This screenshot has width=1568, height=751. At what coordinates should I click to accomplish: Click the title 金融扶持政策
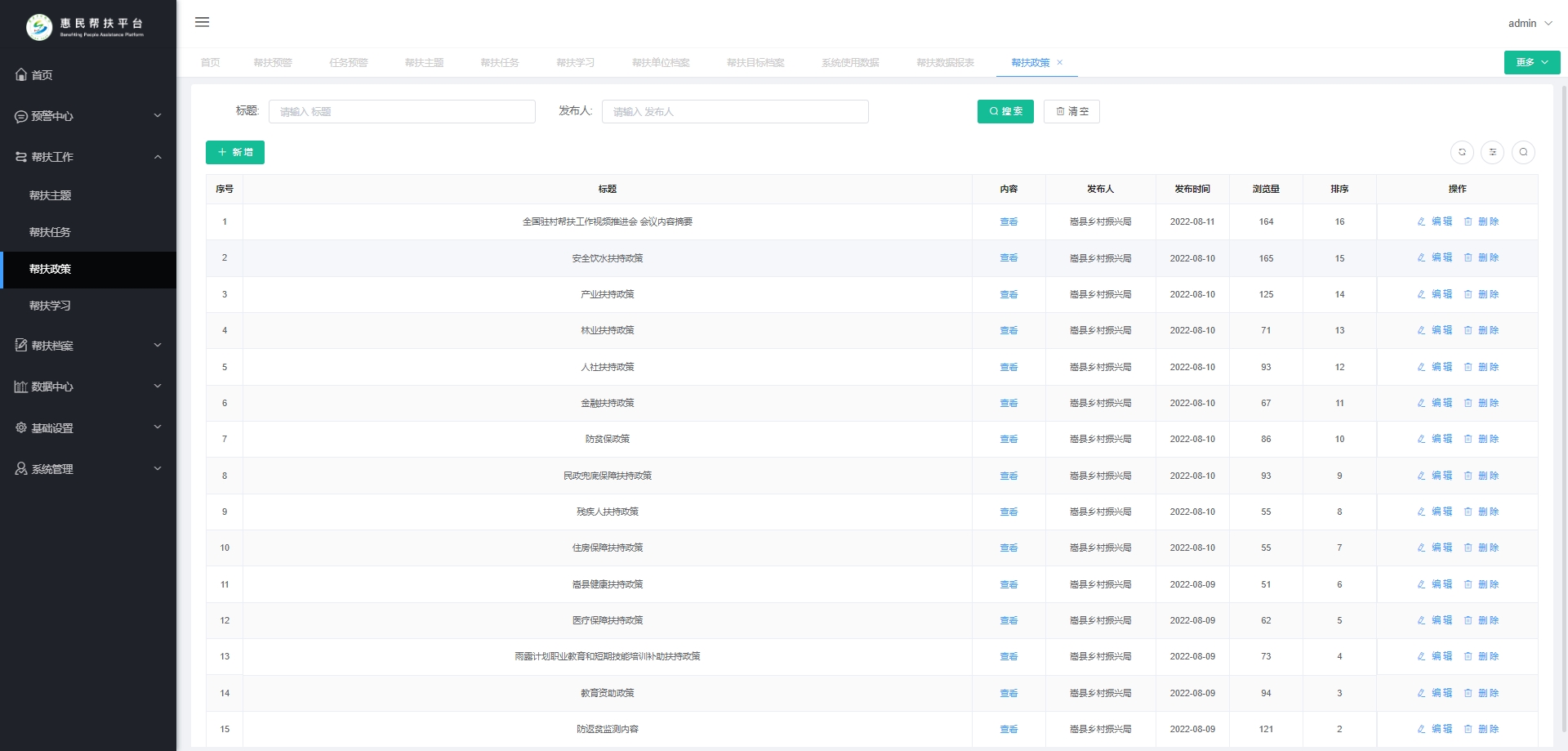pyautogui.click(x=608, y=403)
